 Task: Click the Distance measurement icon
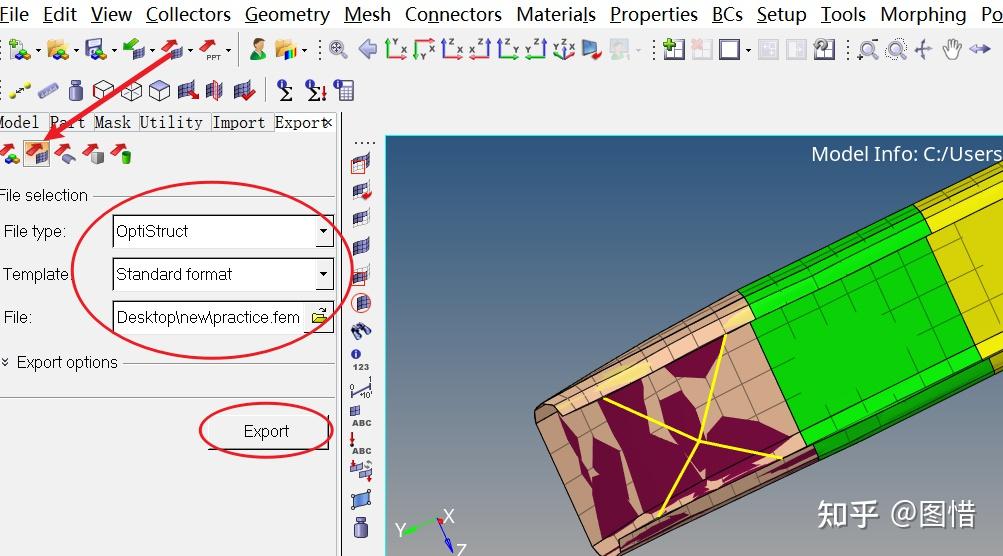pyautogui.click(x=20, y=91)
